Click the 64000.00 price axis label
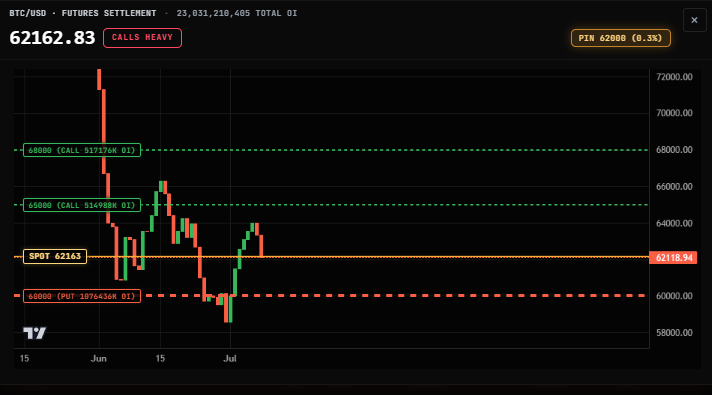Viewport: 712px width, 395px height. tap(674, 223)
